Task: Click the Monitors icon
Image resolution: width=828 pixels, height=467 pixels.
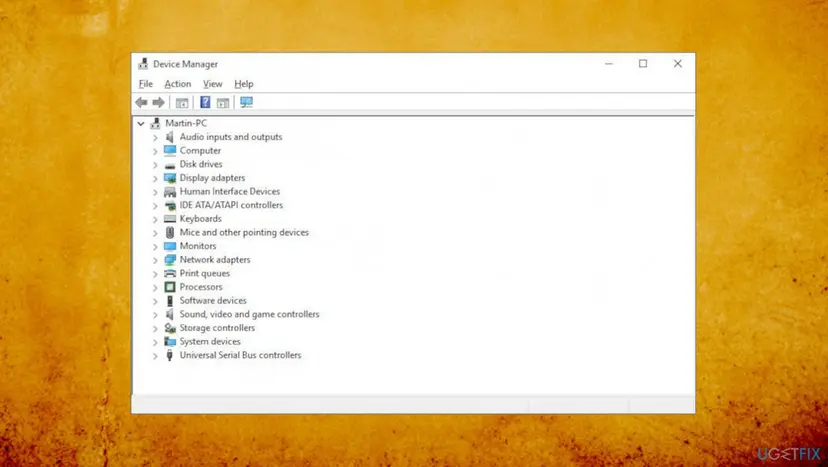Action: pos(170,246)
